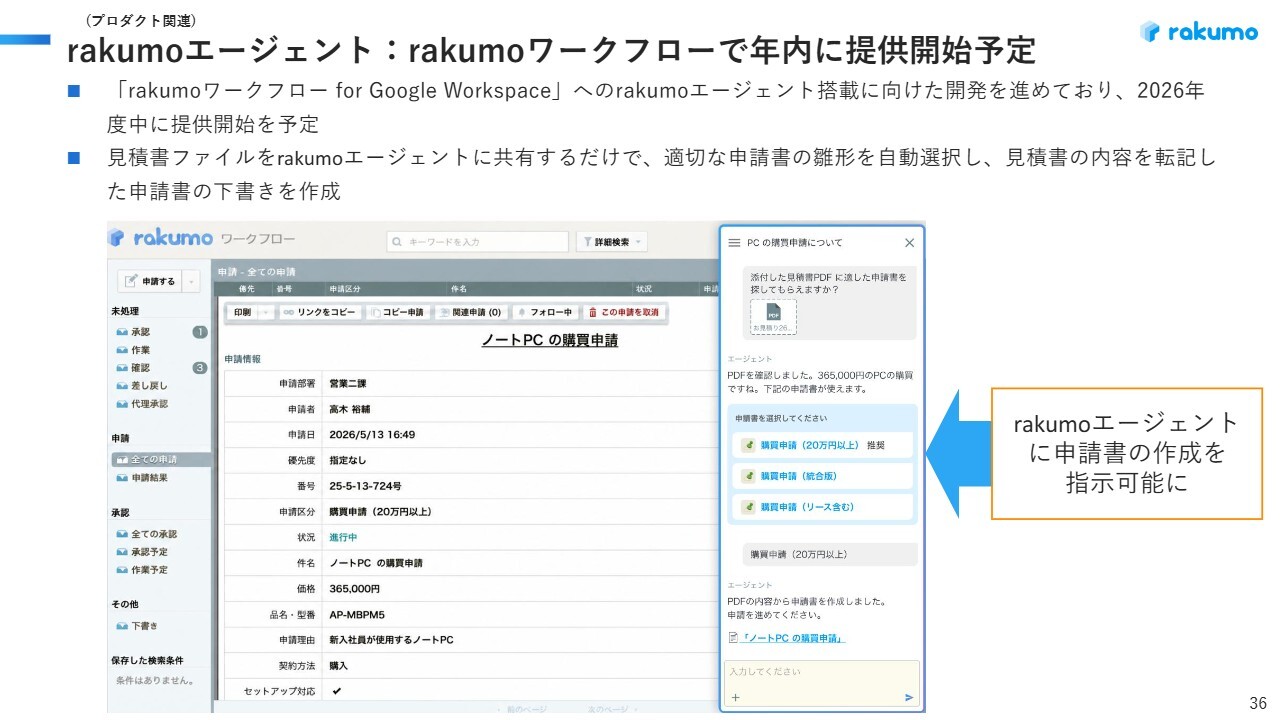Choose 購買申請(20万円以上) recommended template
This screenshot has height=720, width=1280.
823,445
